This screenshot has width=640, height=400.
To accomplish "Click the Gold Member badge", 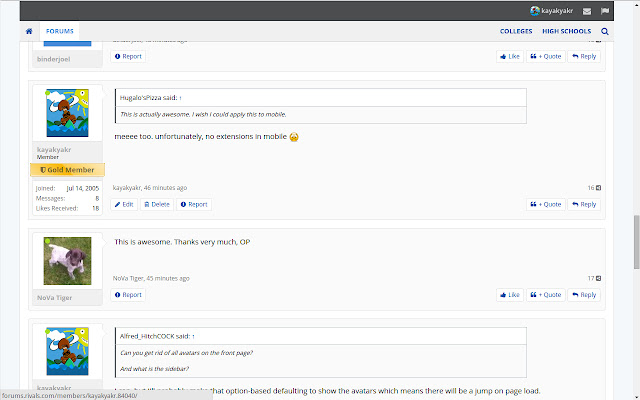I will click(x=67, y=170).
